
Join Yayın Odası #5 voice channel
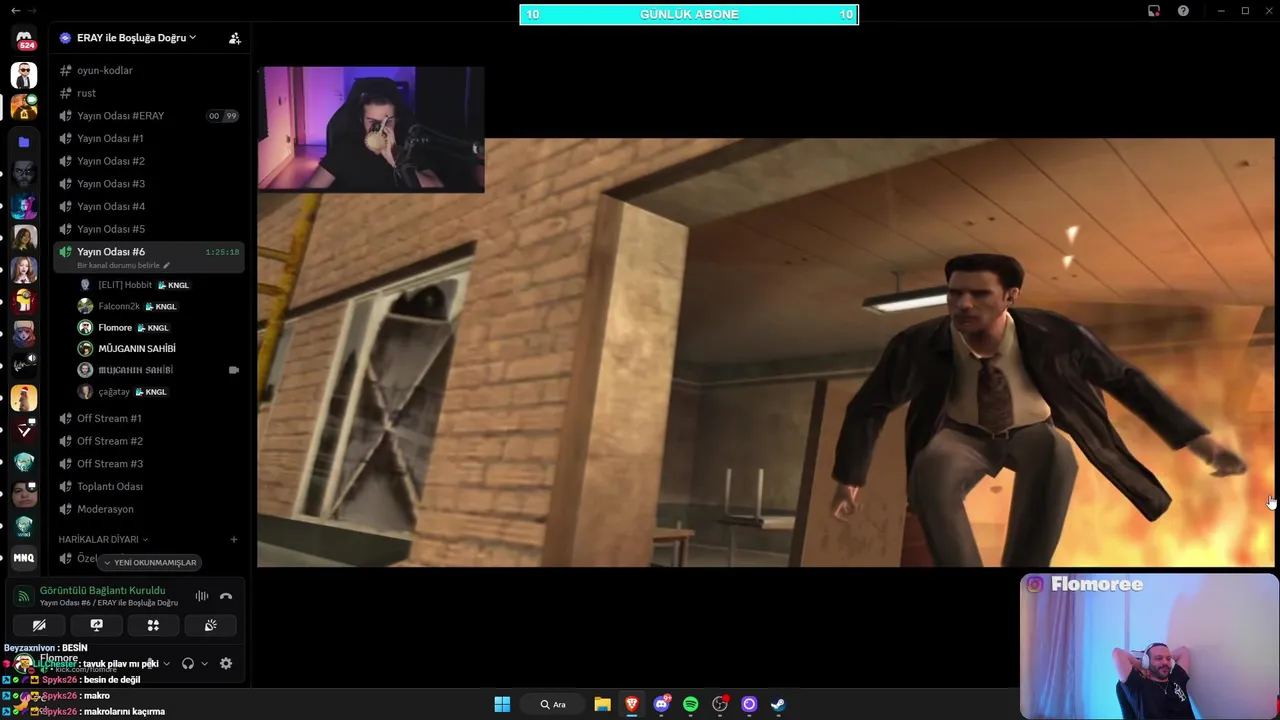click(x=150, y=229)
